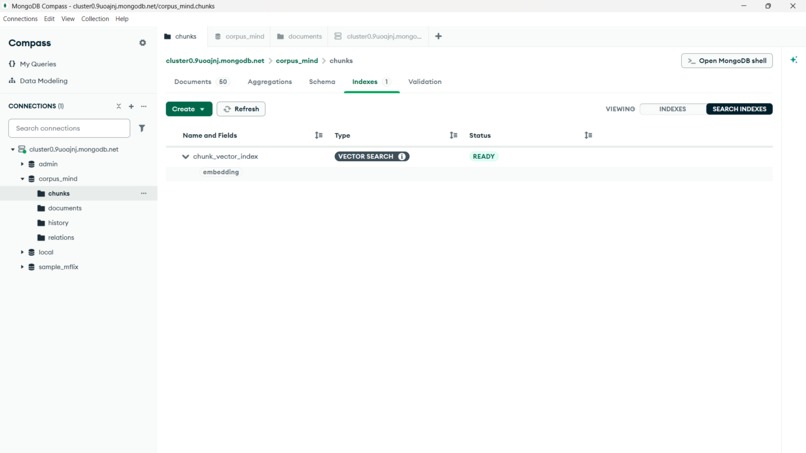The image size is (806, 453).
Task: Open the AI assistant sparkle icon
Action: pyautogui.click(x=794, y=60)
